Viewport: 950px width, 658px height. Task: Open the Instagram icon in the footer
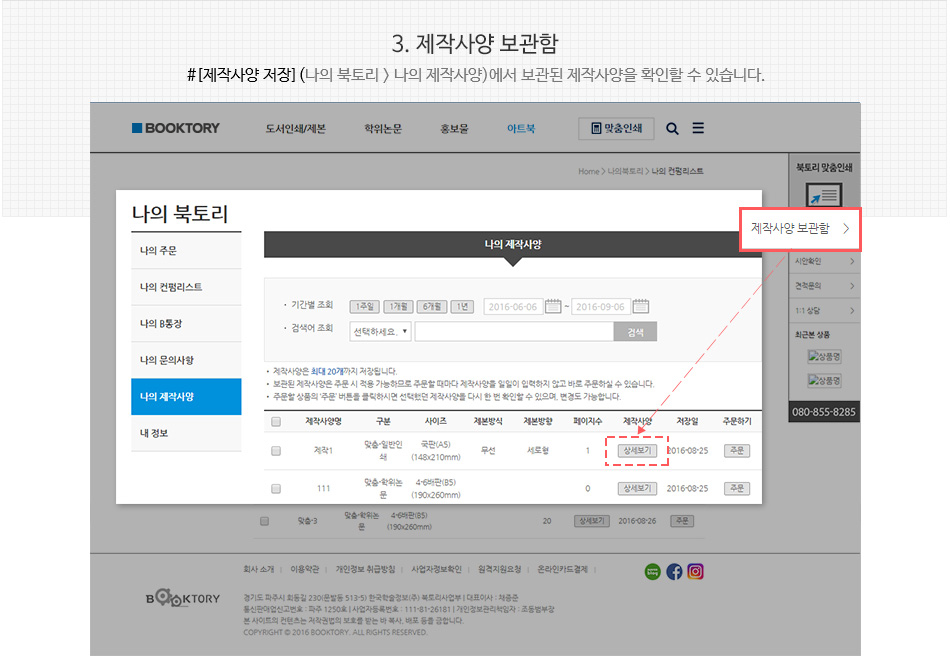click(x=695, y=572)
